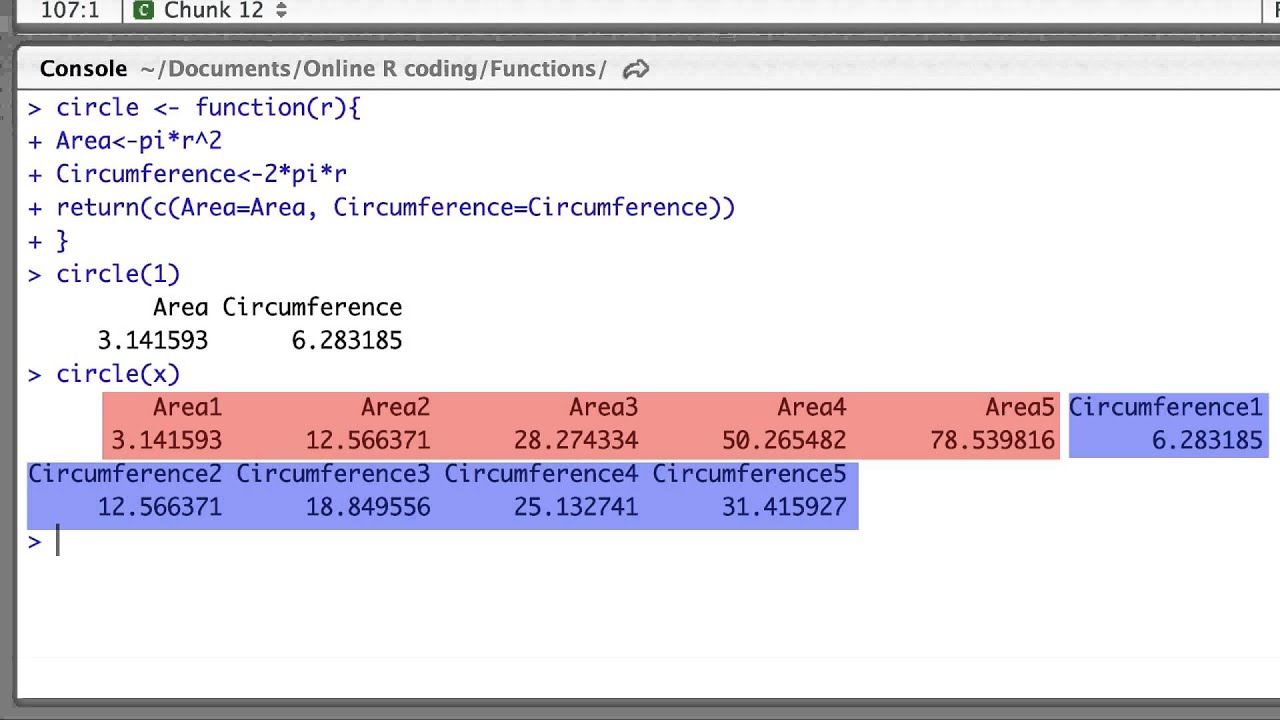Click the 3.141593 value under circle(1) output

[152, 340]
